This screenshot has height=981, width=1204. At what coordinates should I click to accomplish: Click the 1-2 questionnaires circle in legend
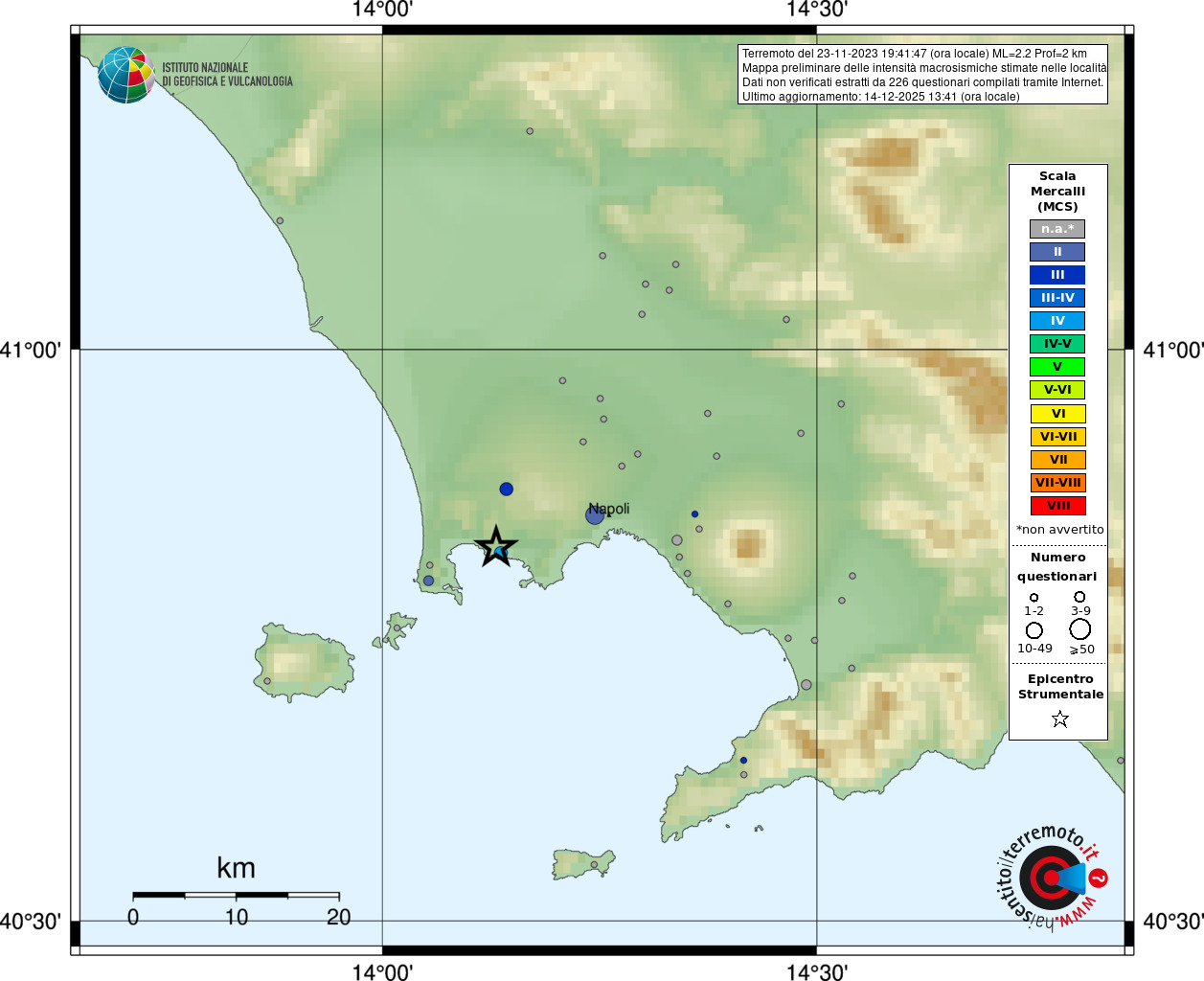coord(1034,598)
